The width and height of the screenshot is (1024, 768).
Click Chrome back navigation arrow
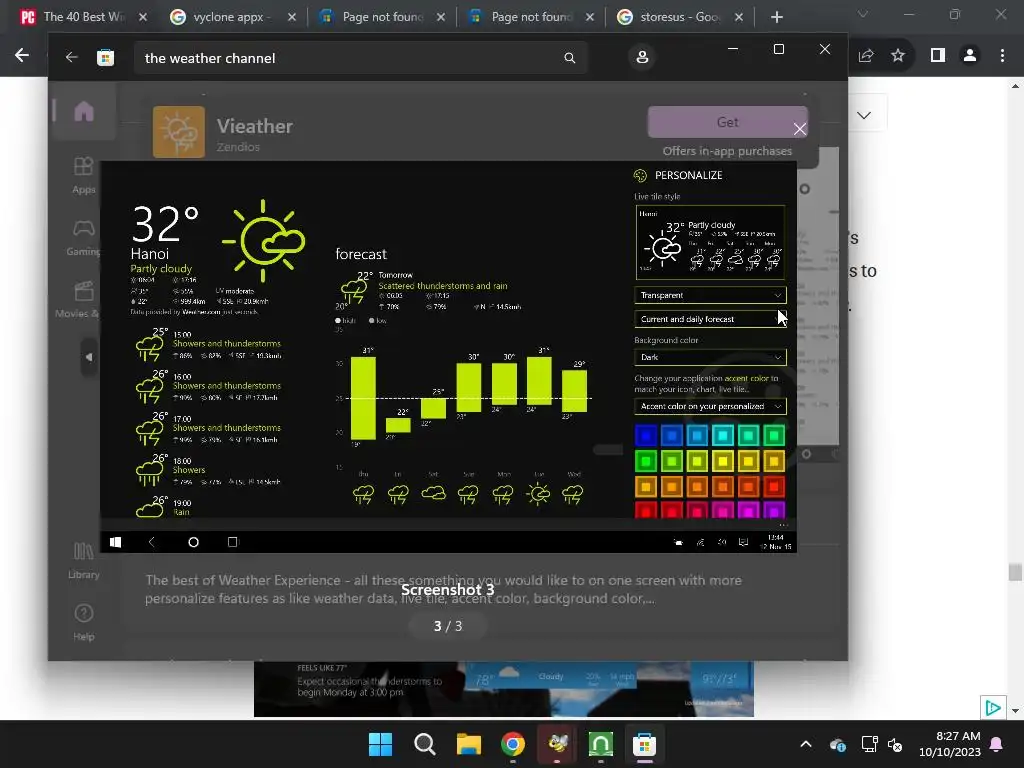point(22,56)
